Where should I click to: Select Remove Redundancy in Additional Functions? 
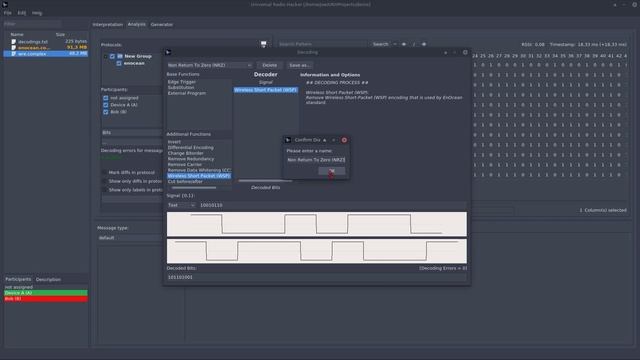pos(191,159)
